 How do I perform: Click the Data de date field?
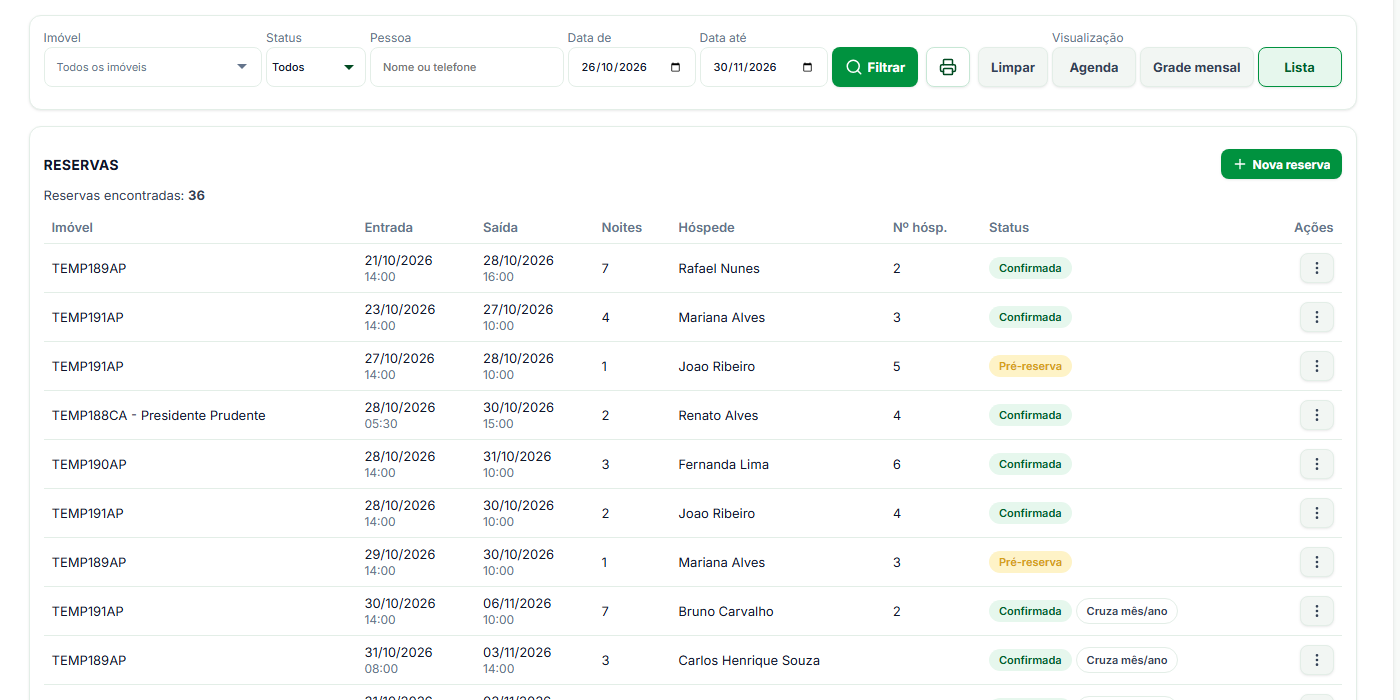632,67
